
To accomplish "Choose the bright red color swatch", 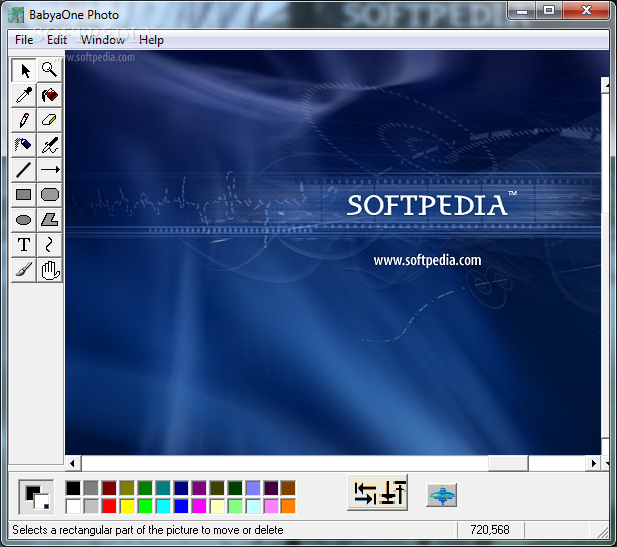I will pos(109,506).
